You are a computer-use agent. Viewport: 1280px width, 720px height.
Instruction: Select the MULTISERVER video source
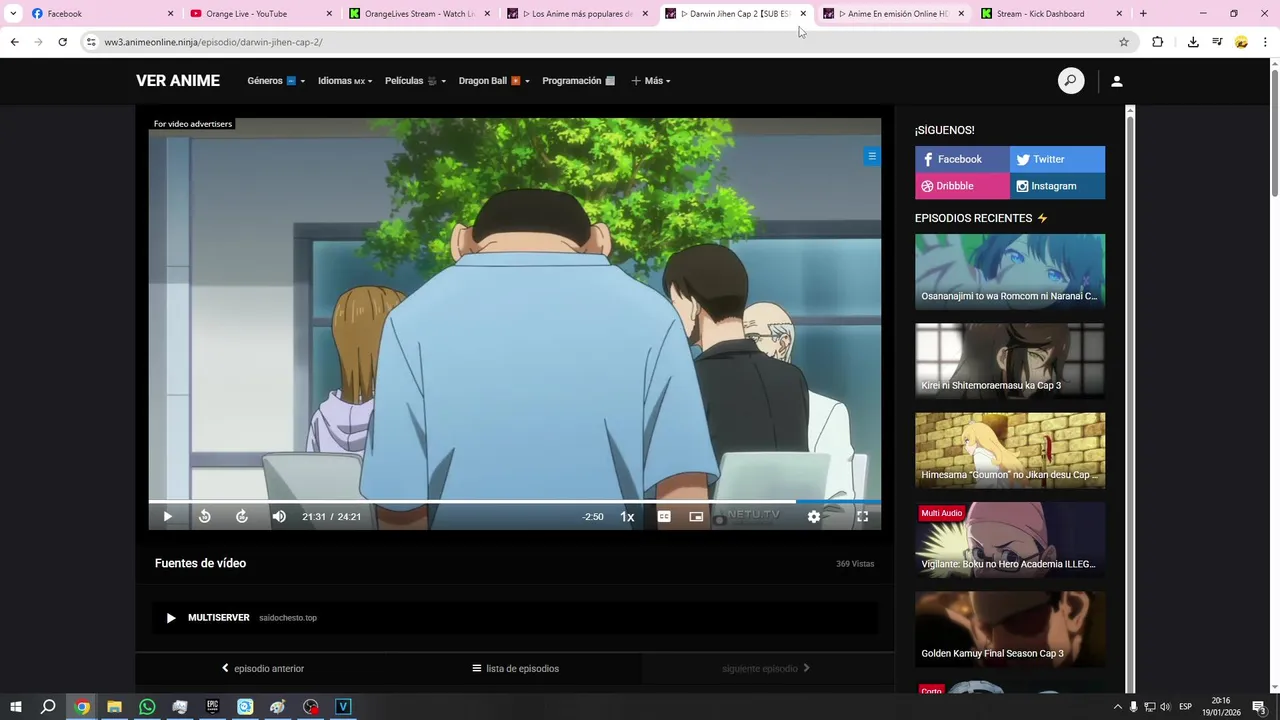(x=515, y=618)
